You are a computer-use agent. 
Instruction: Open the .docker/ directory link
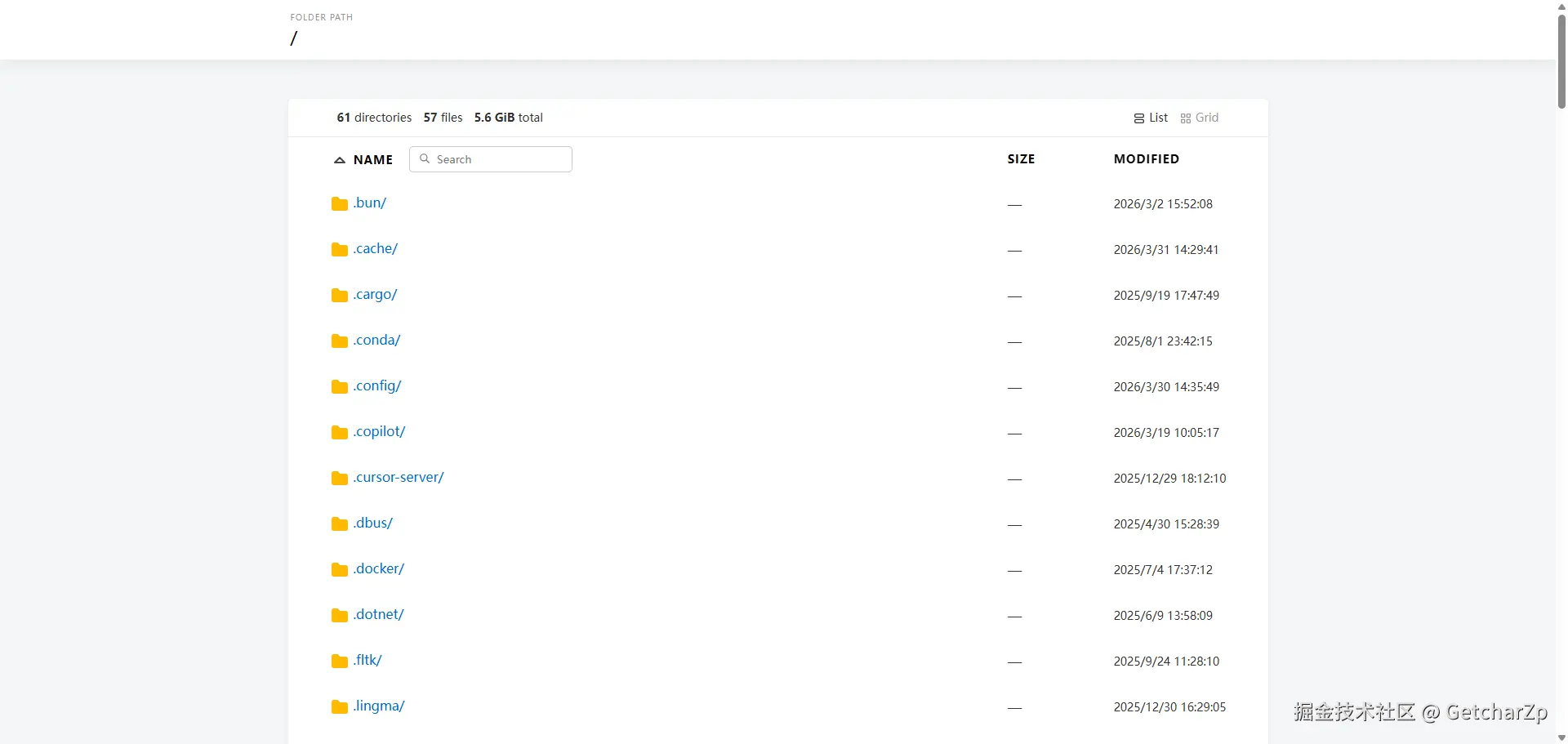379,568
